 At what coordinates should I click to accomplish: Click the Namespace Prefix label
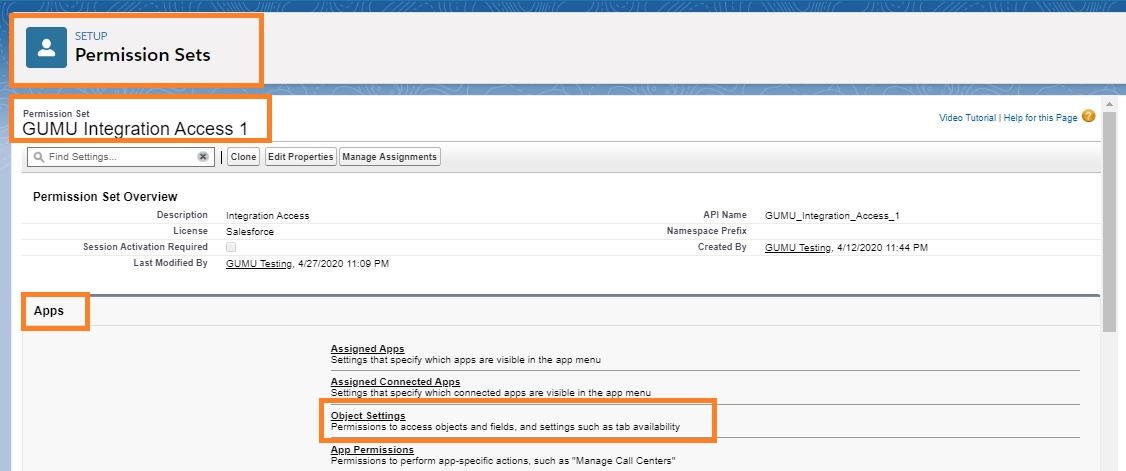(x=707, y=231)
